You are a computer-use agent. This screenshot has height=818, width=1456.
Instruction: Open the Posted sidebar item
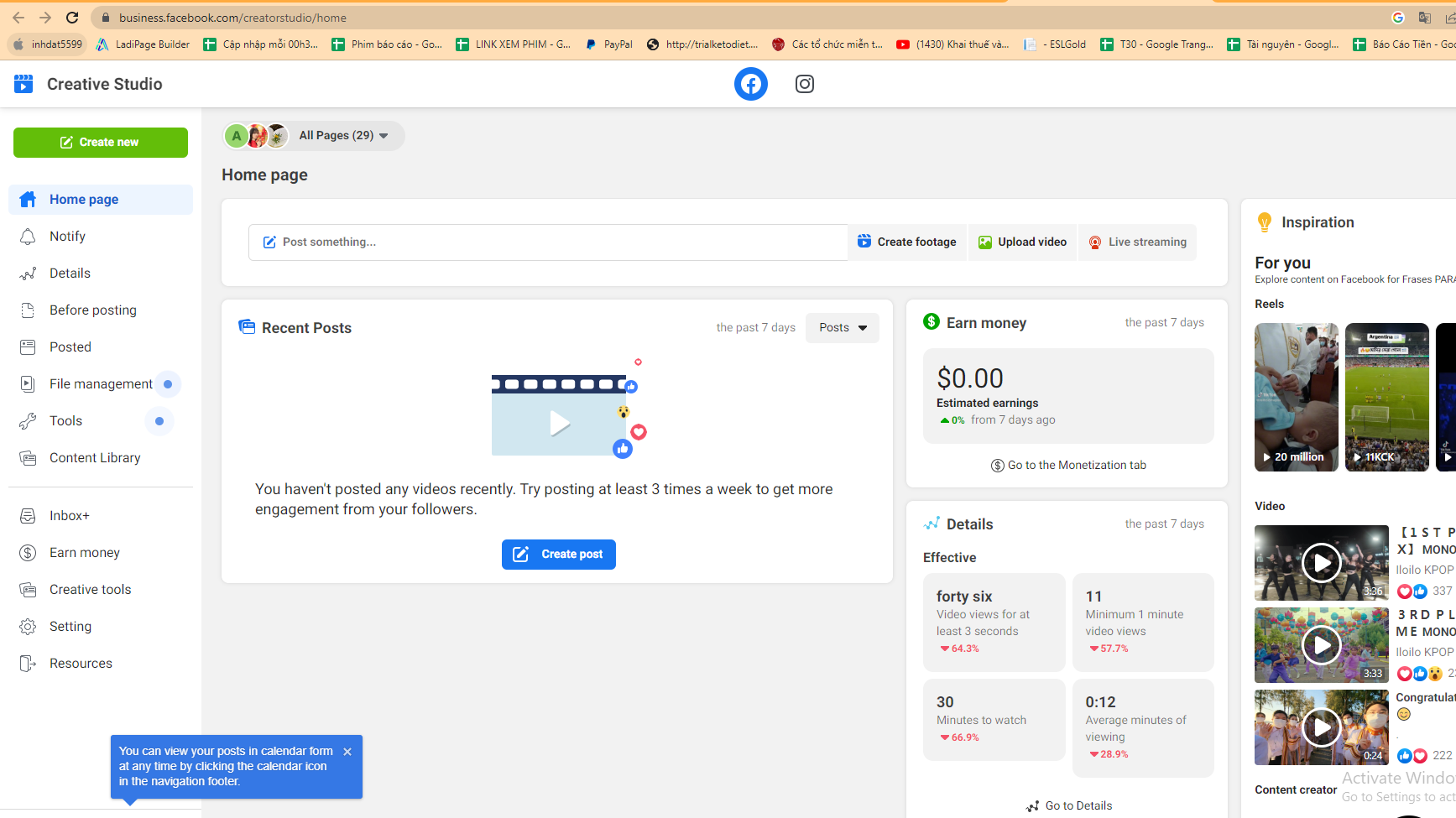tap(101, 347)
